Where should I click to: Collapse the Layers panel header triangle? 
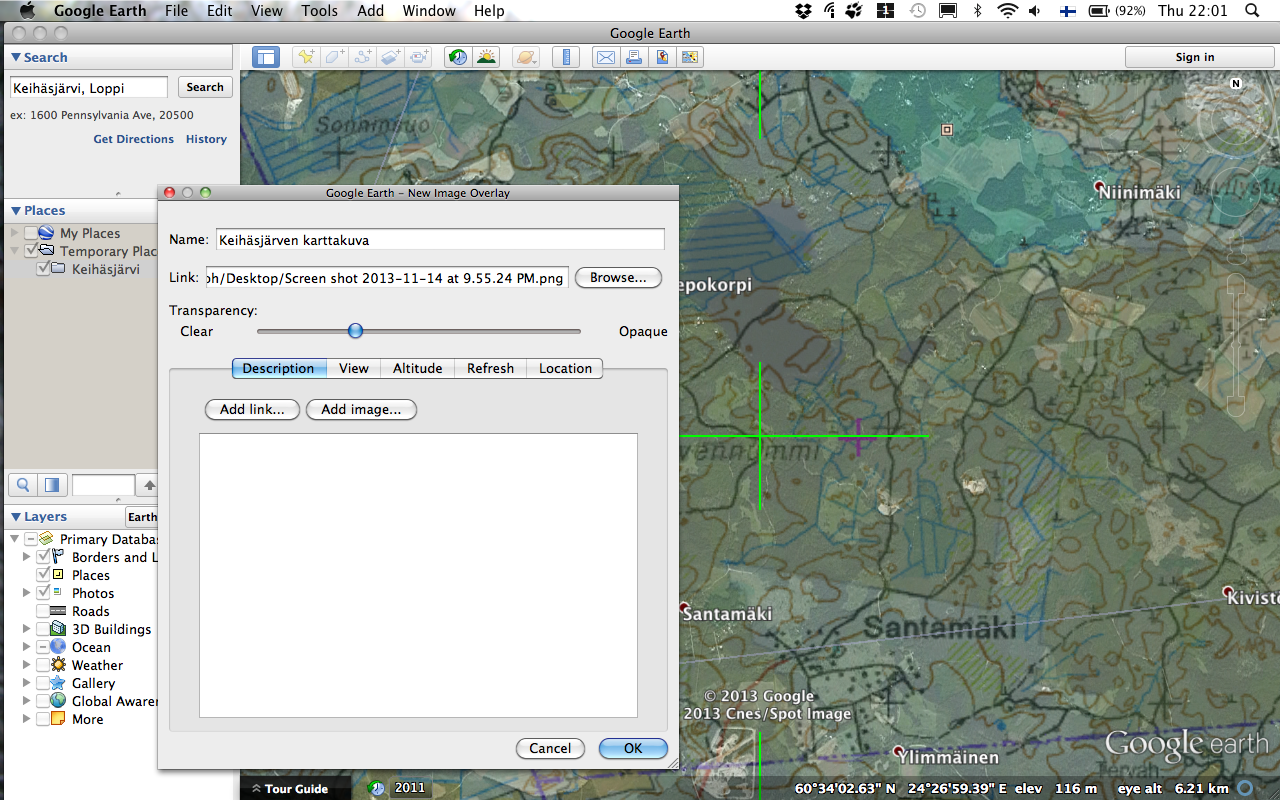(x=16, y=517)
